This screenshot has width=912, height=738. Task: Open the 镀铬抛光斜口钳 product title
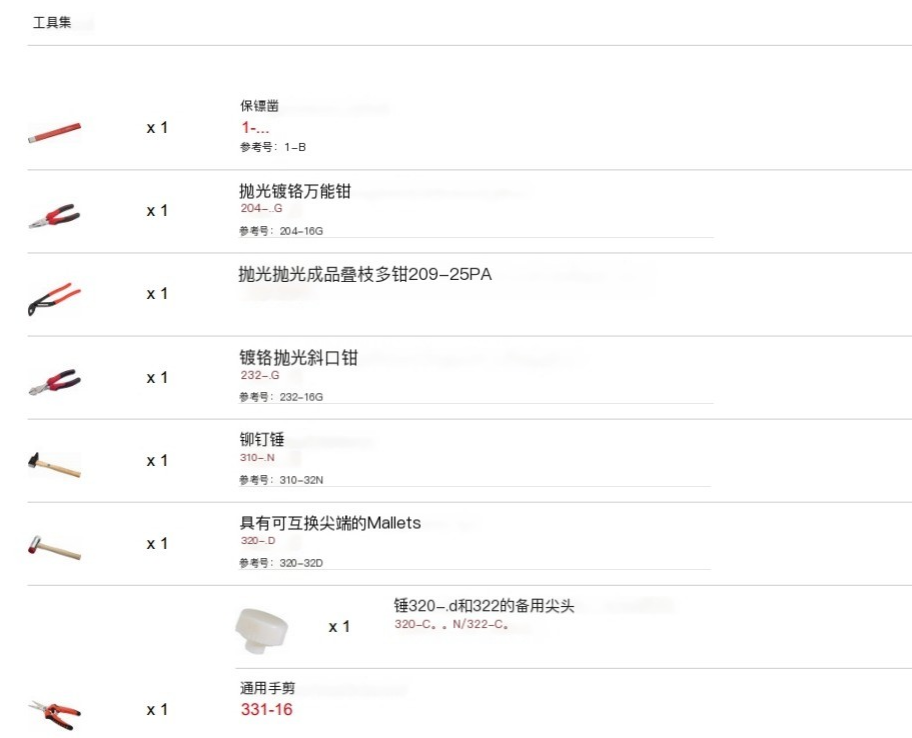298,357
